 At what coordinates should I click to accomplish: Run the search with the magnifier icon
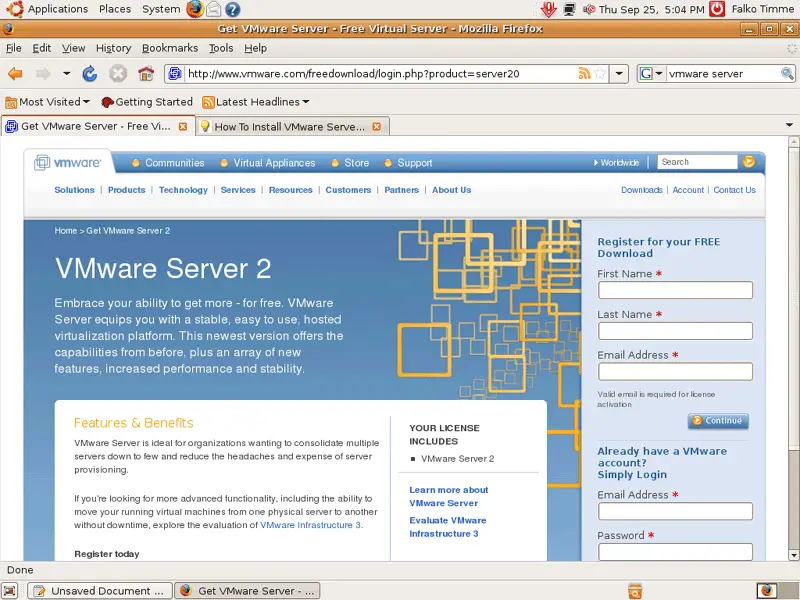(787, 73)
